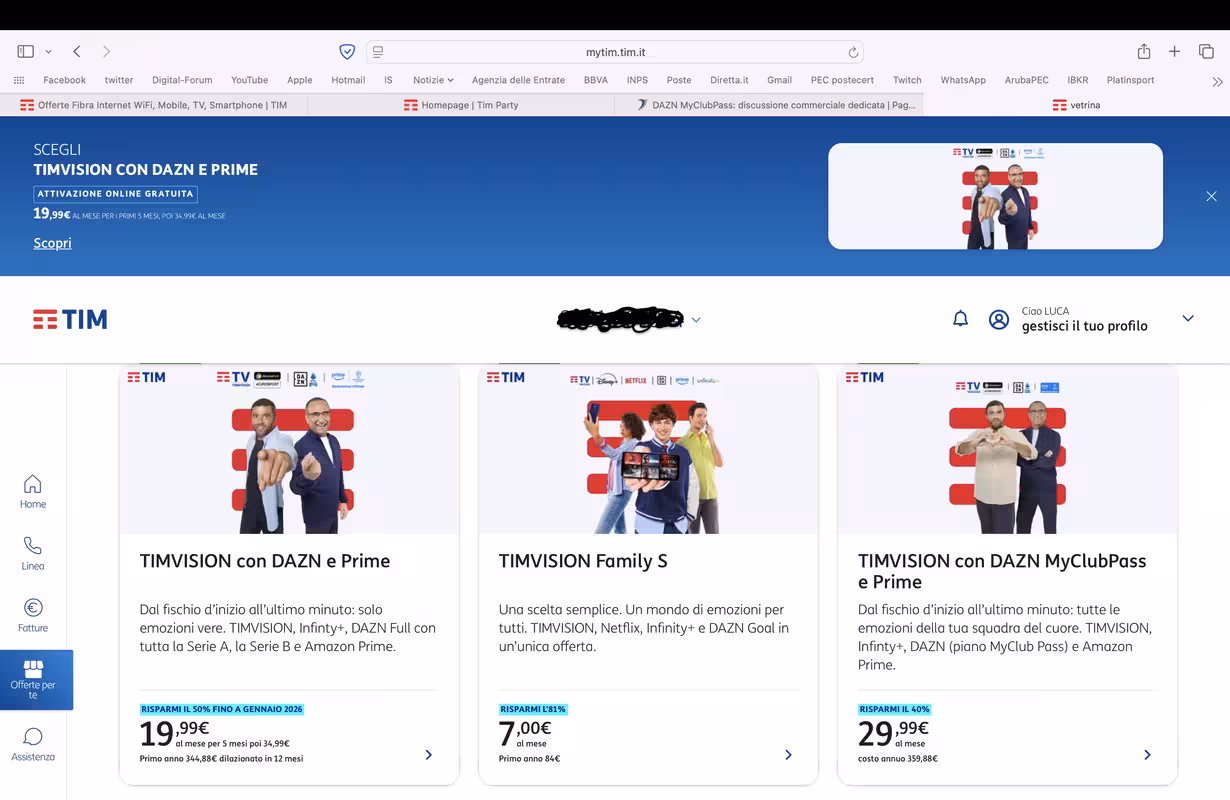This screenshot has width=1230, height=800.
Task: Click TIMVISION con DAZN MyClubPass title
Action: (1002, 571)
